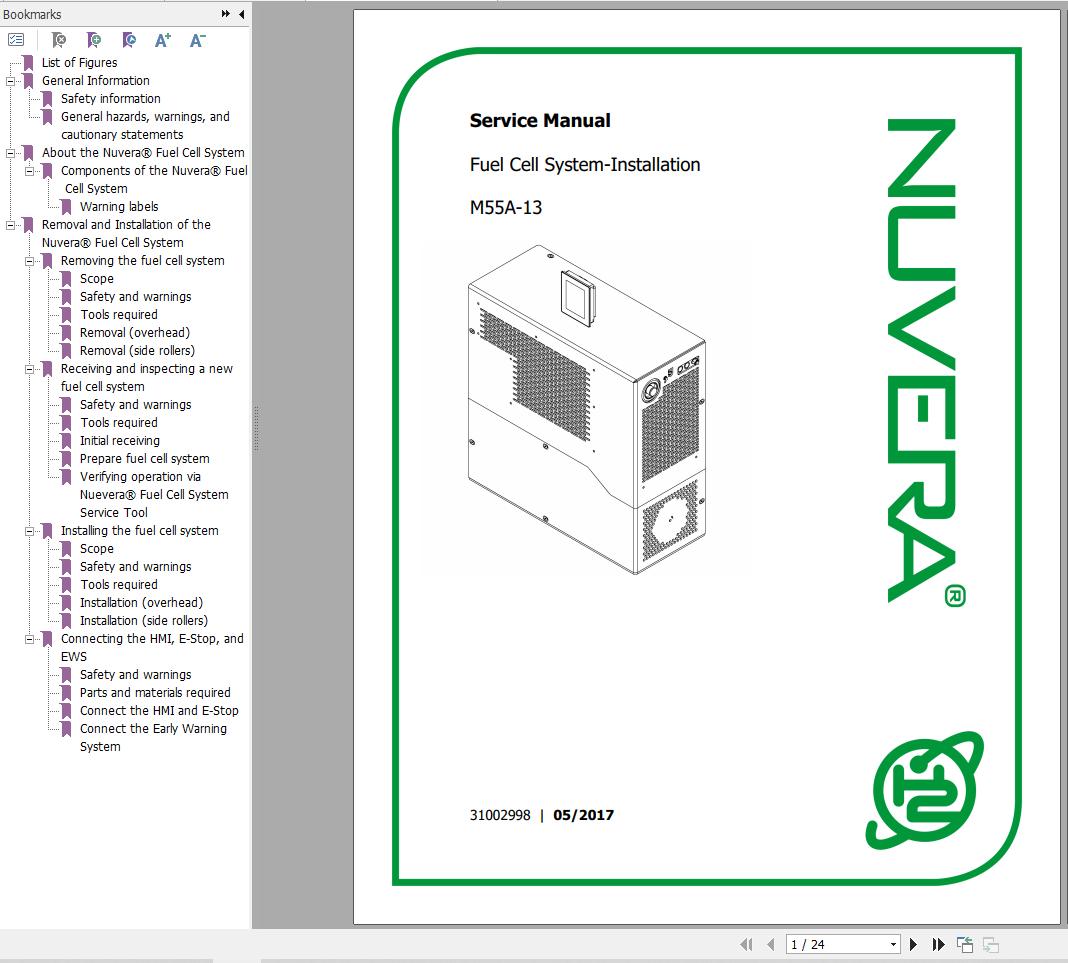
Task: Open Connect the HMI and E-Stop bookmark
Action: (159, 710)
